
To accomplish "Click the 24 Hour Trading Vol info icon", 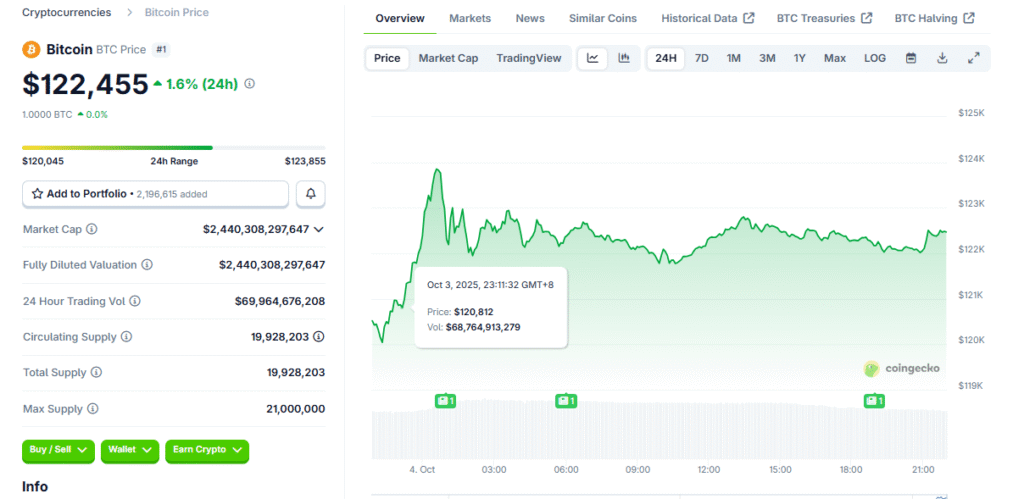I will 135,301.
